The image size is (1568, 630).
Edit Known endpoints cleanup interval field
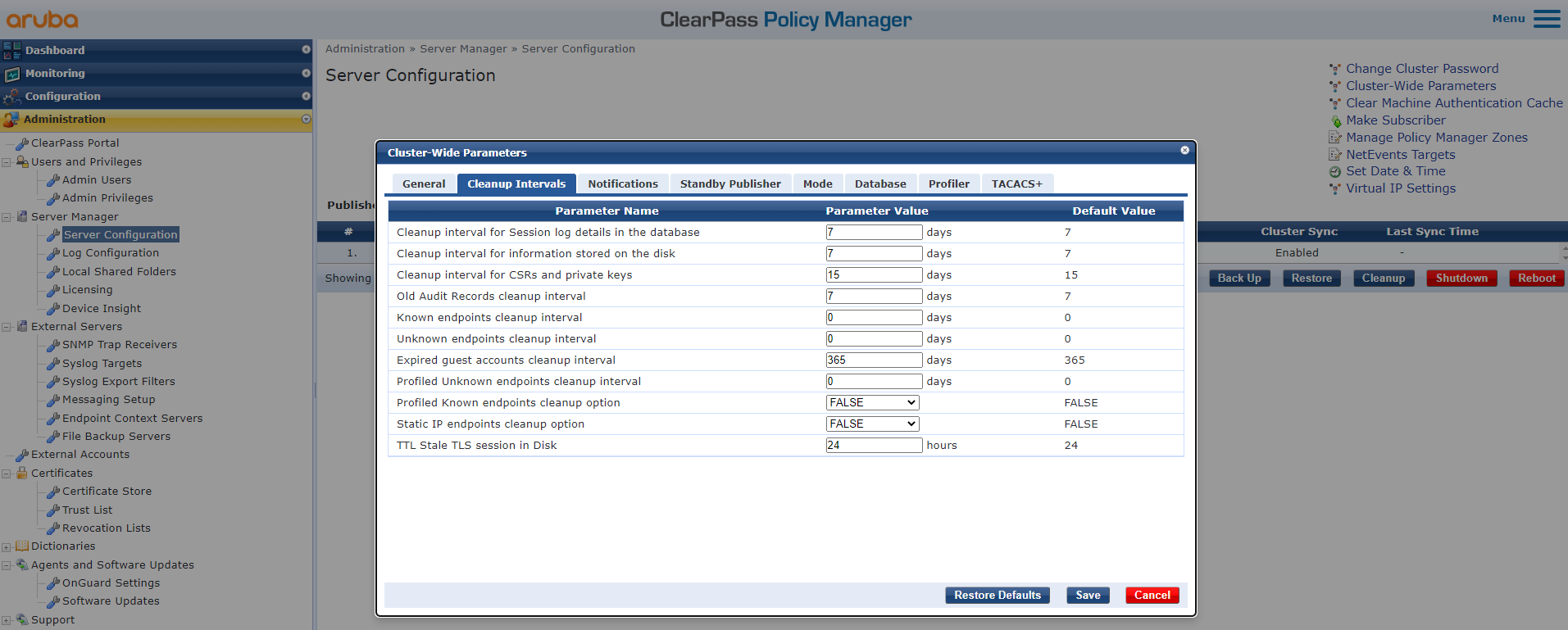(874, 318)
